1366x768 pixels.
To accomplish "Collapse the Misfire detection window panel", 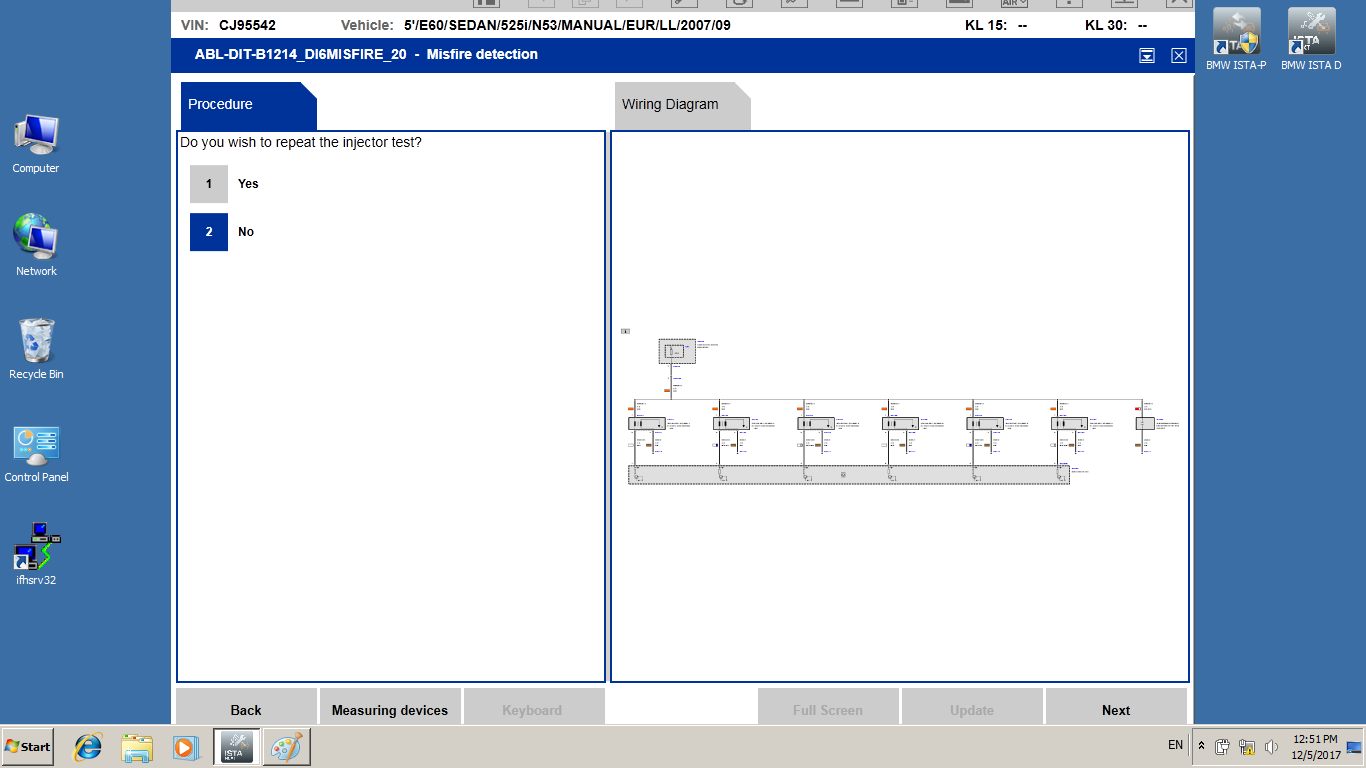I will pyautogui.click(x=1147, y=56).
